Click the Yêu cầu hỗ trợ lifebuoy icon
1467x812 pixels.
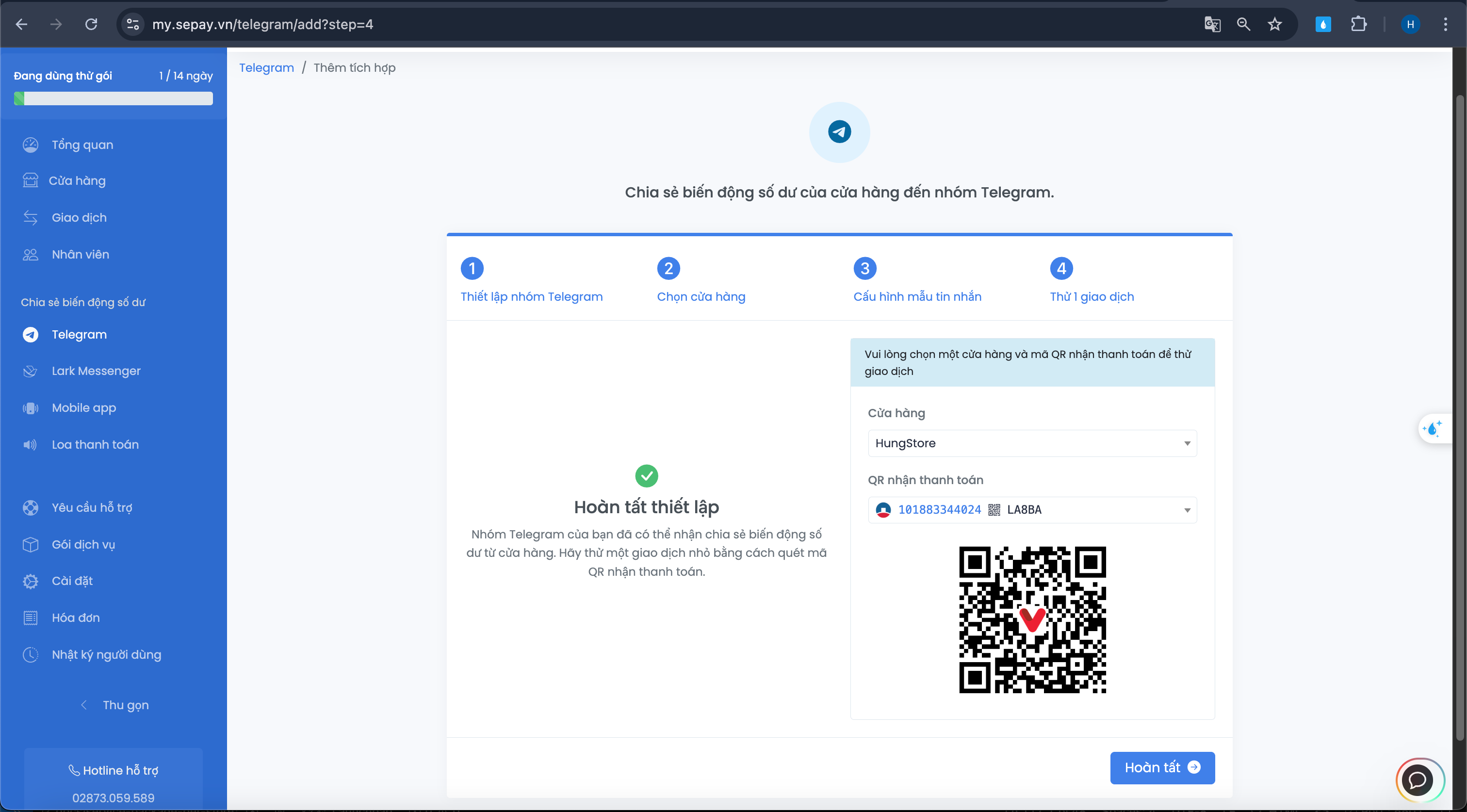[x=31, y=507]
